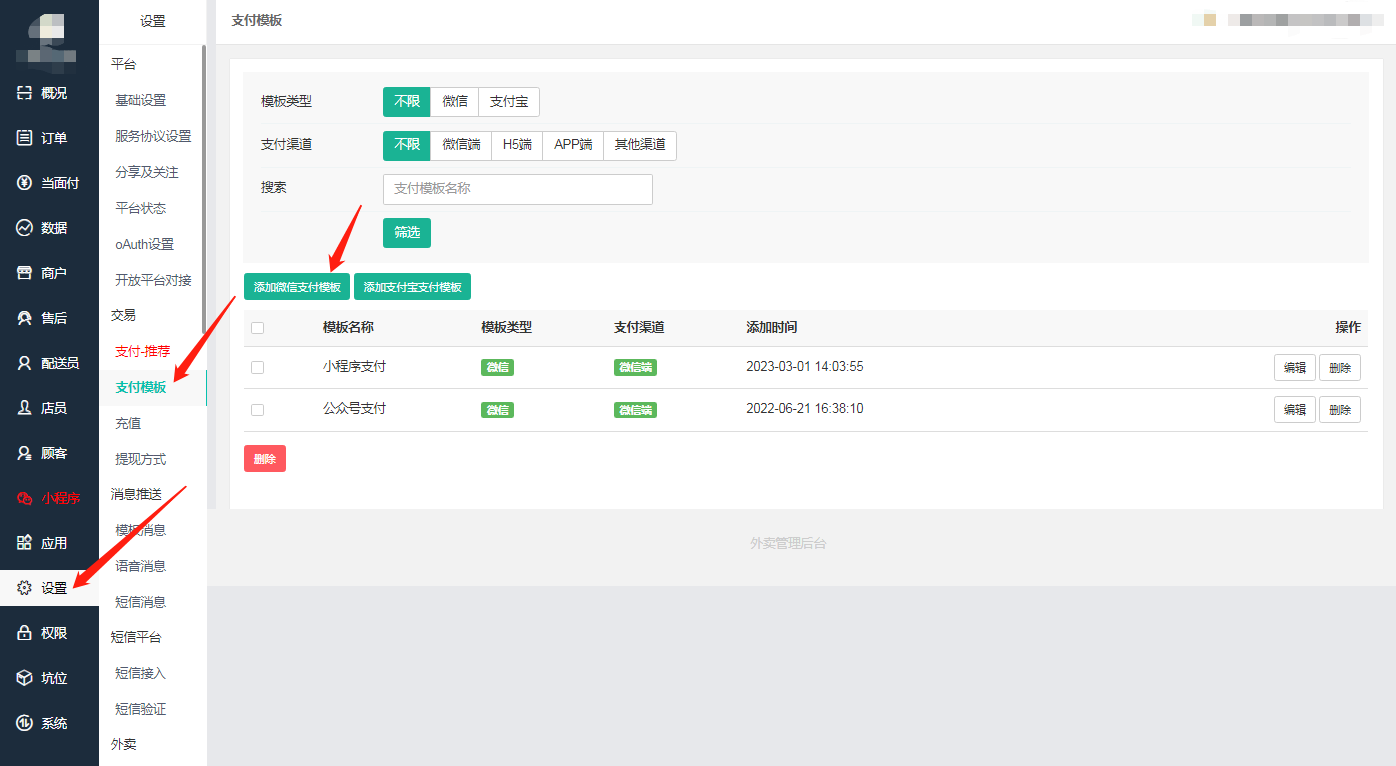Click the 系统 system icon
Image resolution: width=1396 pixels, height=766 pixels.
tap(25, 723)
